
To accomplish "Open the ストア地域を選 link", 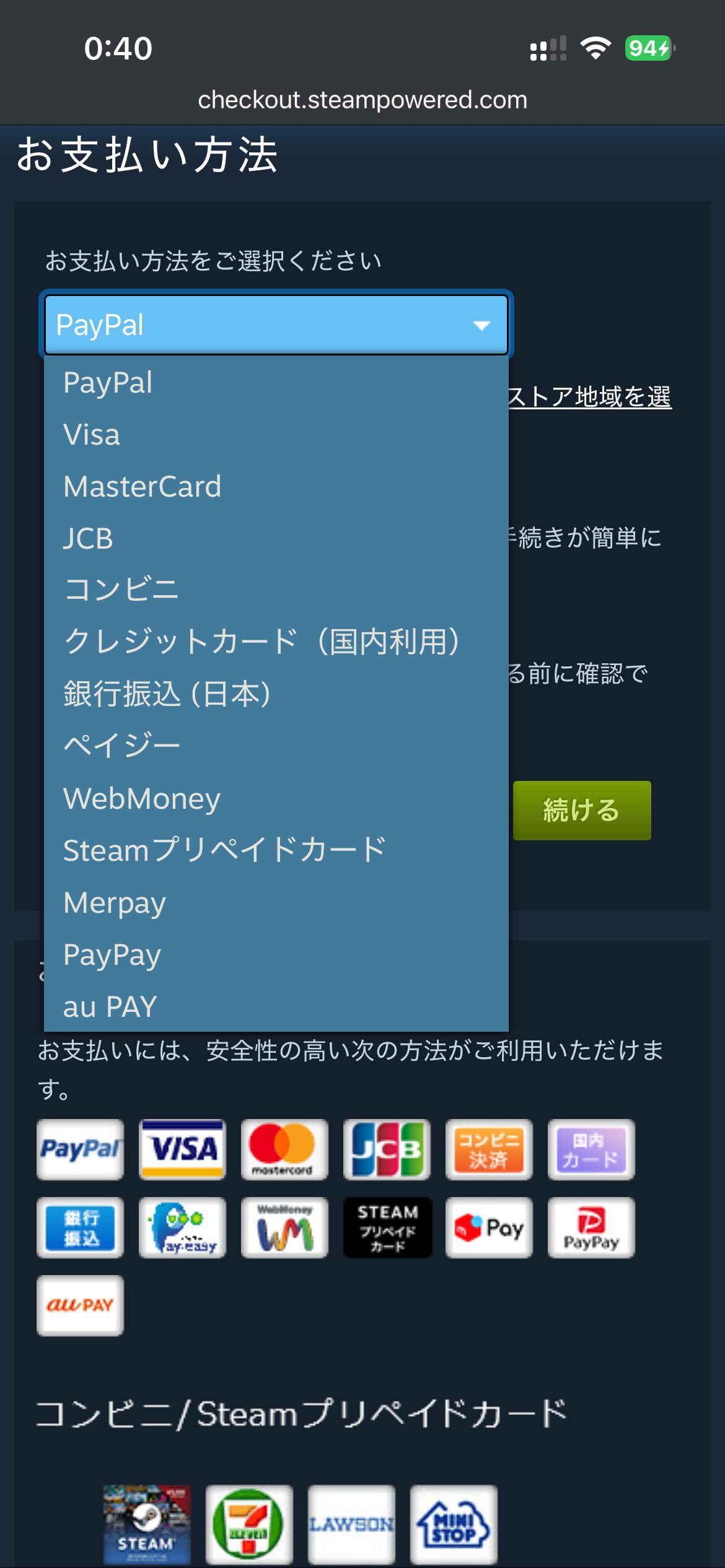I will 589,396.
